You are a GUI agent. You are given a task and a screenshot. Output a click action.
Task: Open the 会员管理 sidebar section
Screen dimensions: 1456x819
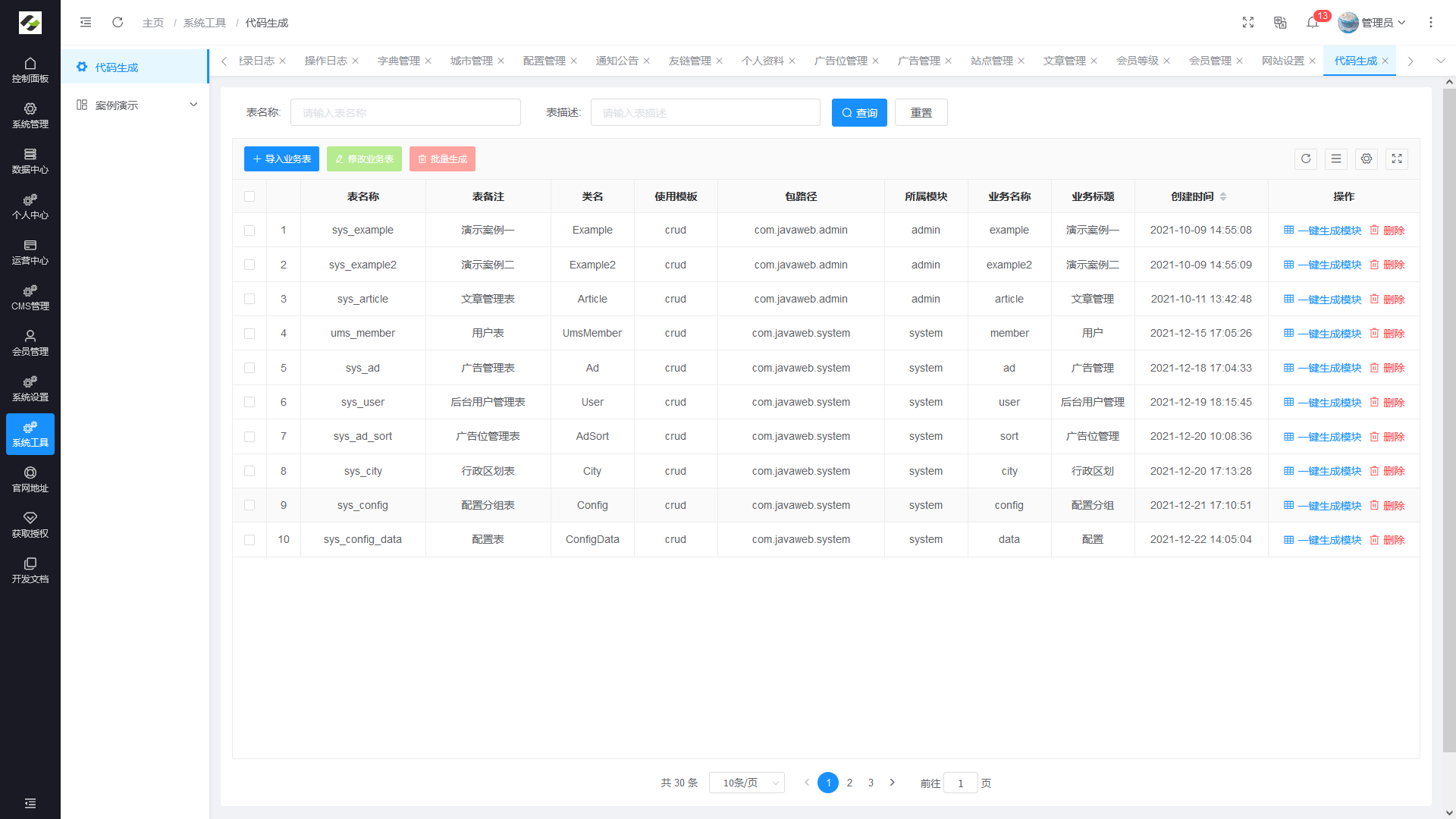tap(30, 343)
